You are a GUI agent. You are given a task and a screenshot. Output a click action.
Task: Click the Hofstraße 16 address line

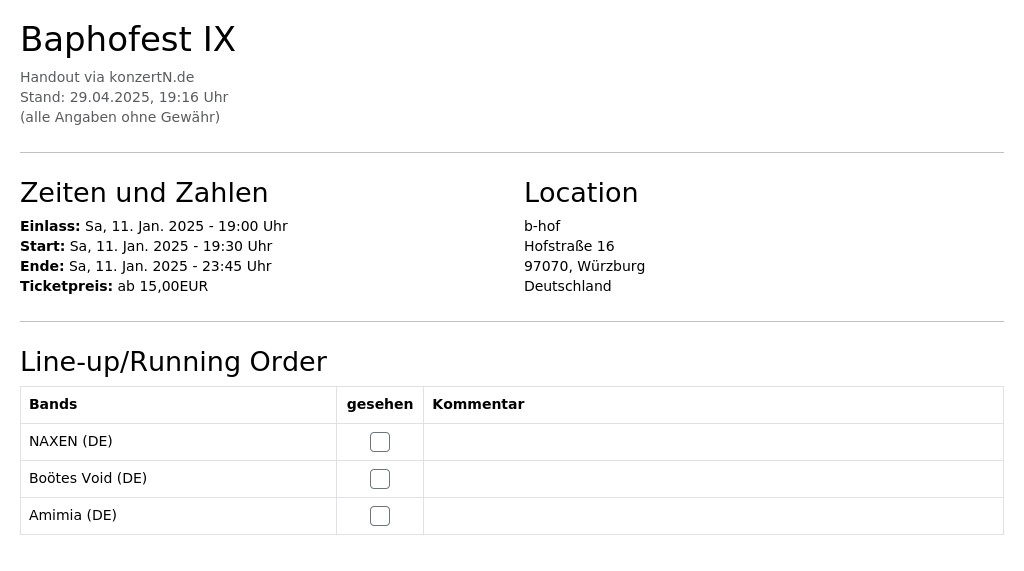click(x=569, y=246)
